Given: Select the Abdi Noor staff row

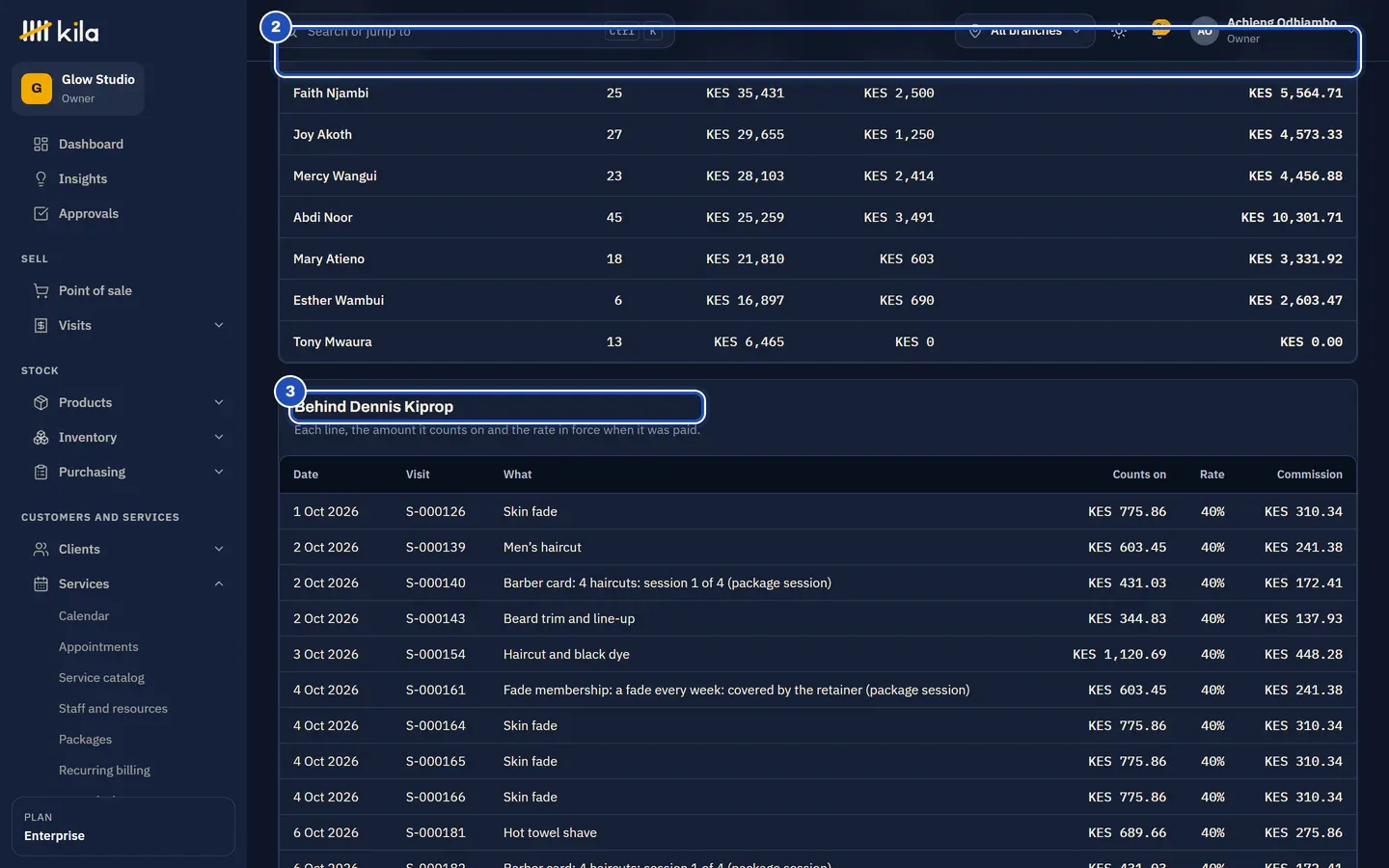Looking at the screenshot, I should point(818,218).
